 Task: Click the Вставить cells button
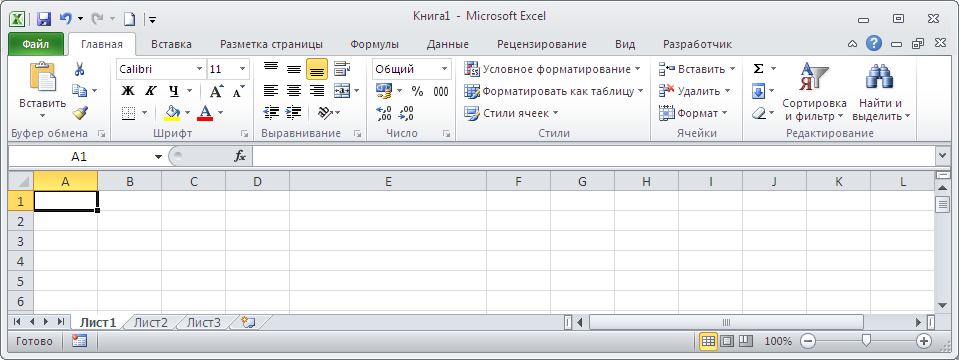[x=697, y=69]
